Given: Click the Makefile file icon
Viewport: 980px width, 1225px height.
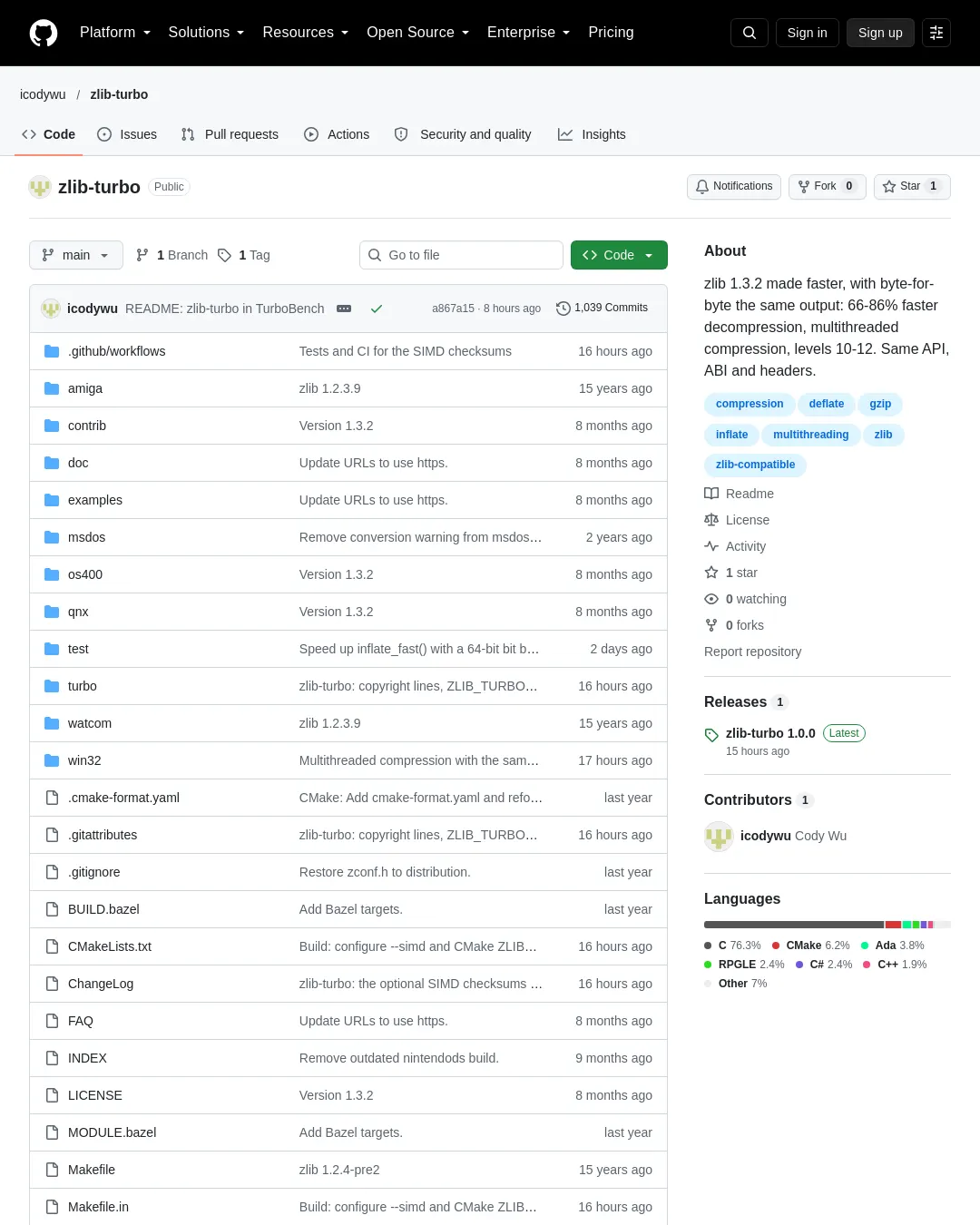Looking at the screenshot, I should click(52, 1170).
